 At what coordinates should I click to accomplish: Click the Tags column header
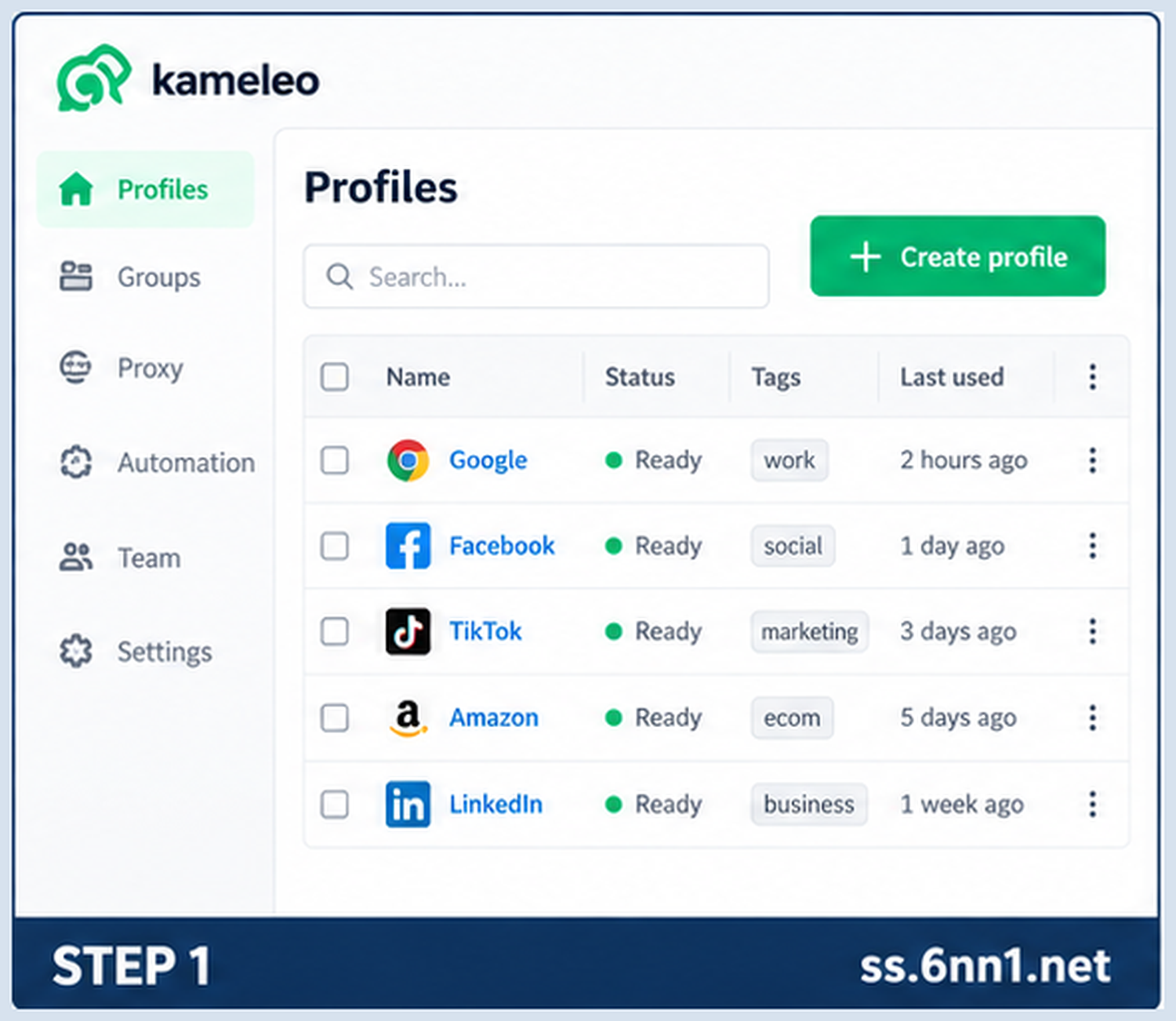(x=776, y=377)
